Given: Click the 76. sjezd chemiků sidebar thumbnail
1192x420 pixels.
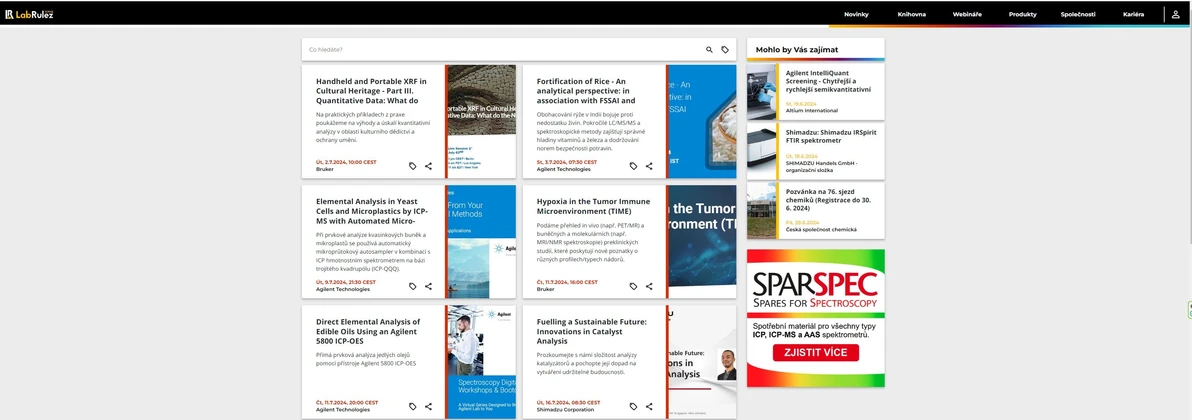Looking at the screenshot, I should click(x=762, y=210).
